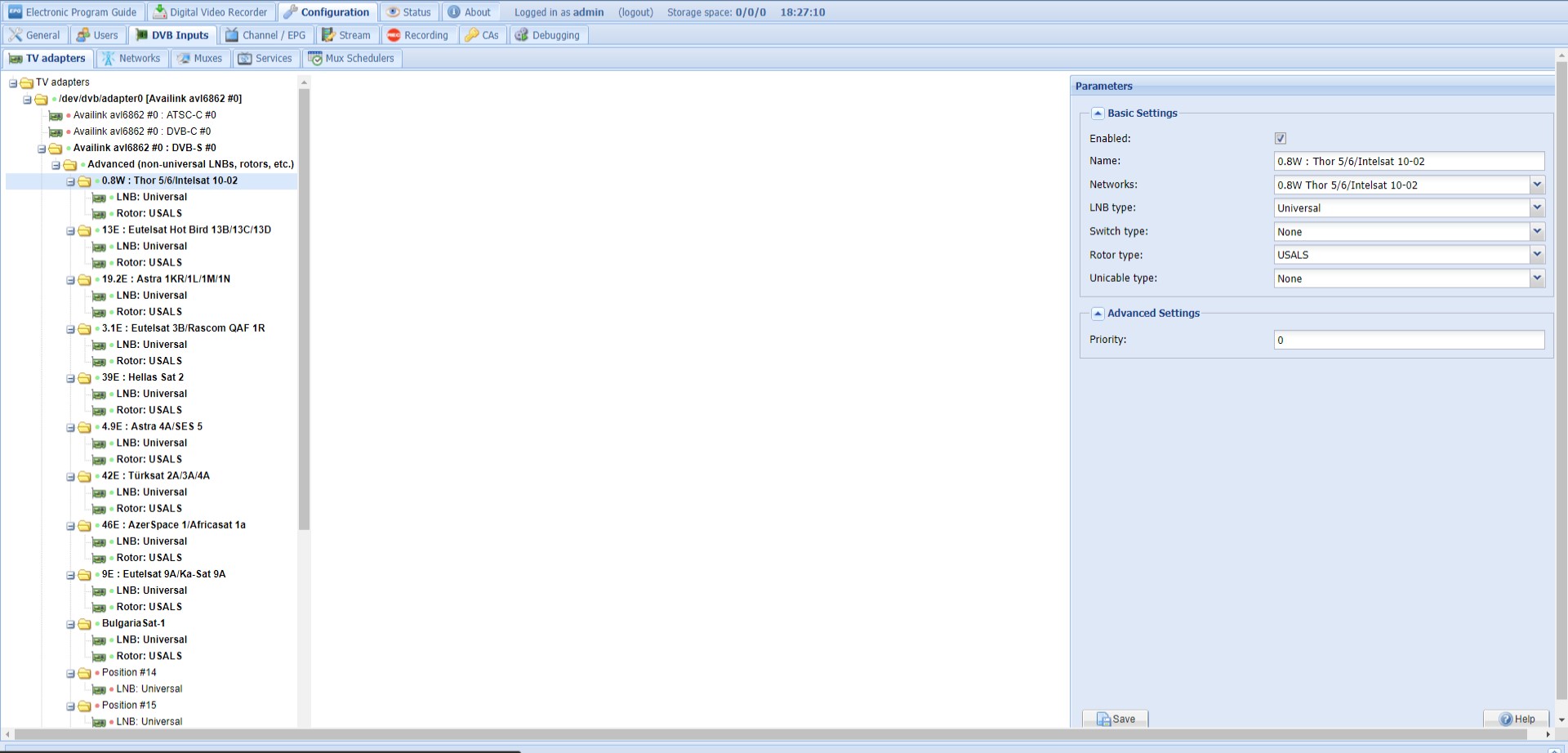Select Availink avl6862 #0 : ATSC-C #0
The width and height of the screenshot is (1568, 753).
[145, 115]
